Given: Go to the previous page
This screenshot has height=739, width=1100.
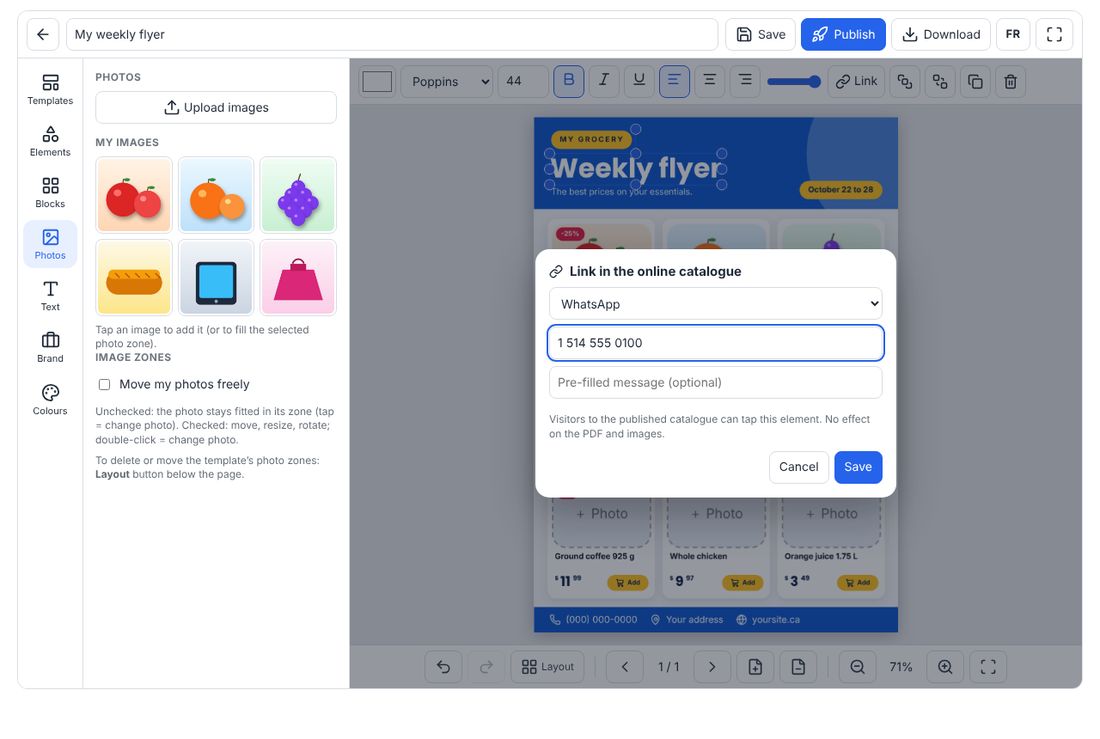Looking at the screenshot, I should pos(624,667).
